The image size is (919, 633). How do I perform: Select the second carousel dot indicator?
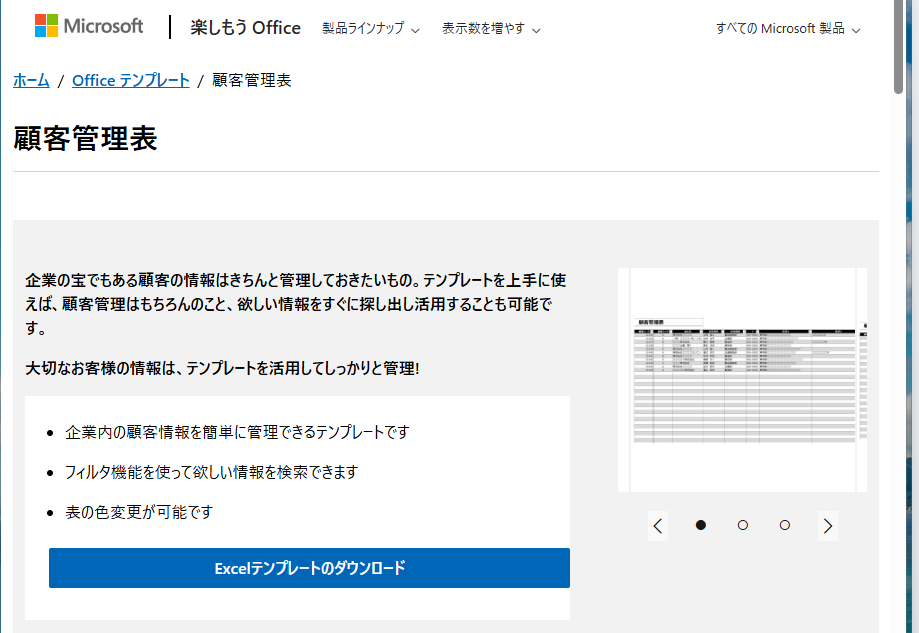click(743, 525)
